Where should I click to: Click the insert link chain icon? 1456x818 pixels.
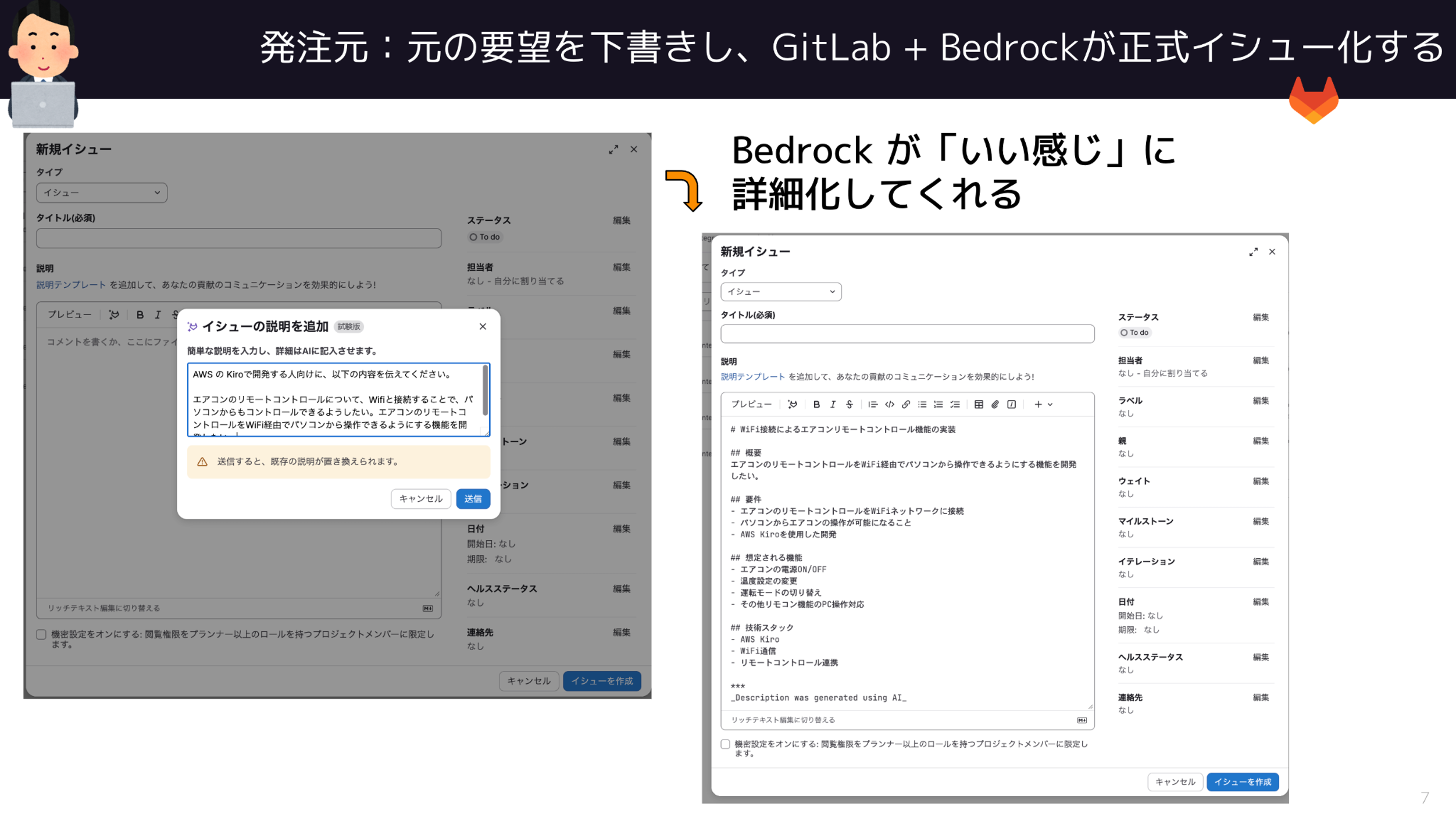coord(905,404)
